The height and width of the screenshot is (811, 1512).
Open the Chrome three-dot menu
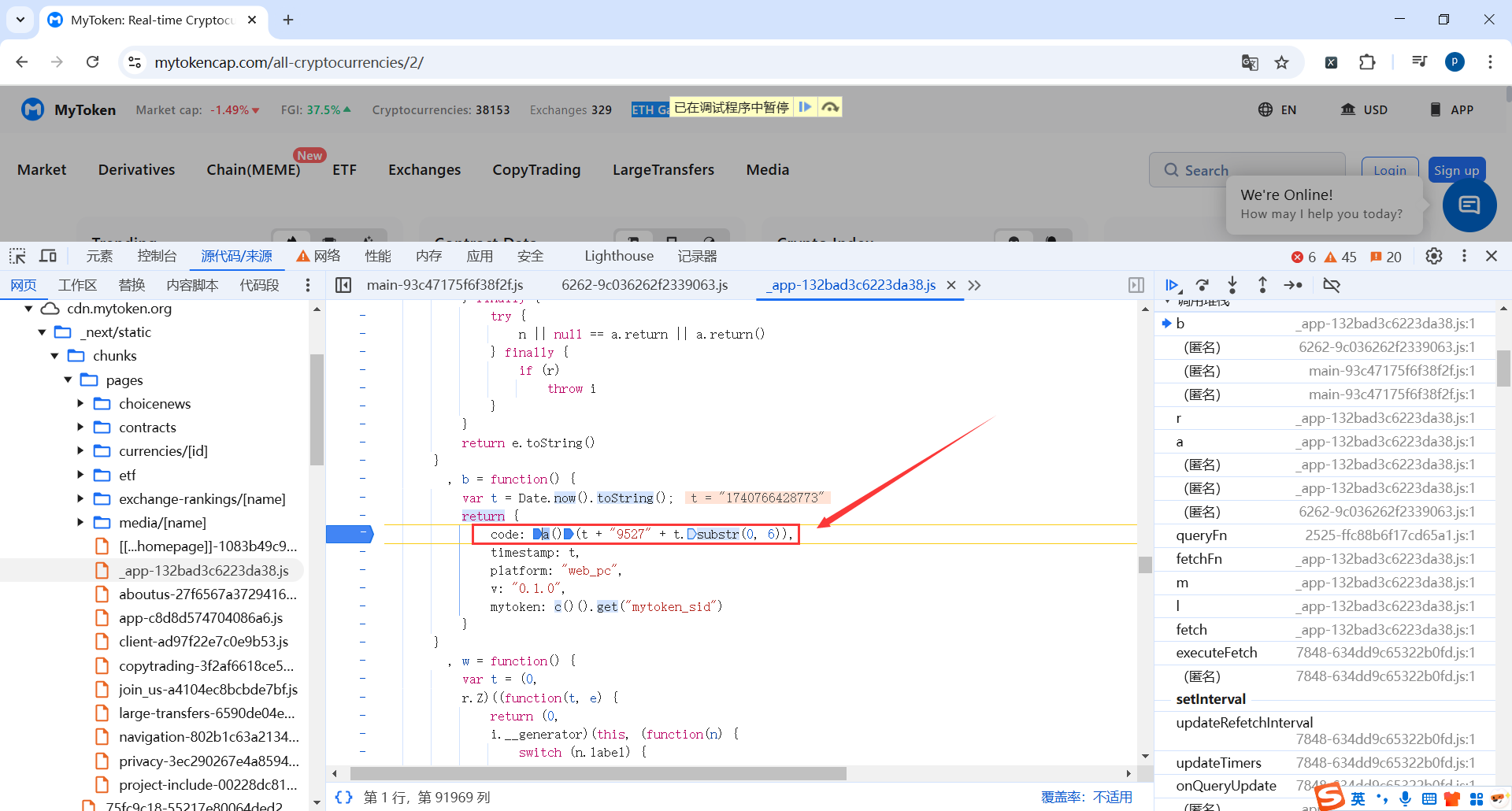[1490, 62]
